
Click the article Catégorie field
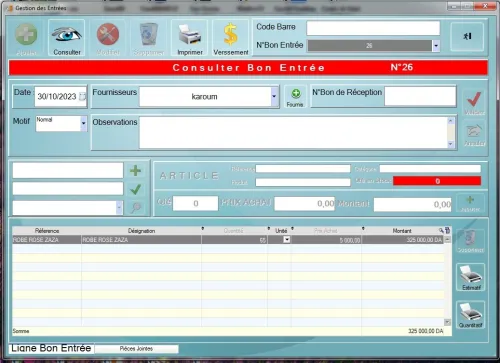430,169
